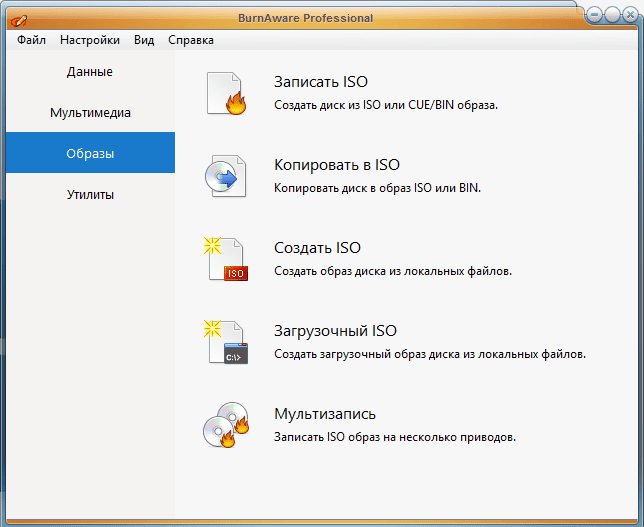Click description 'Создать образ диска из локальных файлов.'
The width and height of the screenshot is (644, 527).
click(x=393, y=271)
